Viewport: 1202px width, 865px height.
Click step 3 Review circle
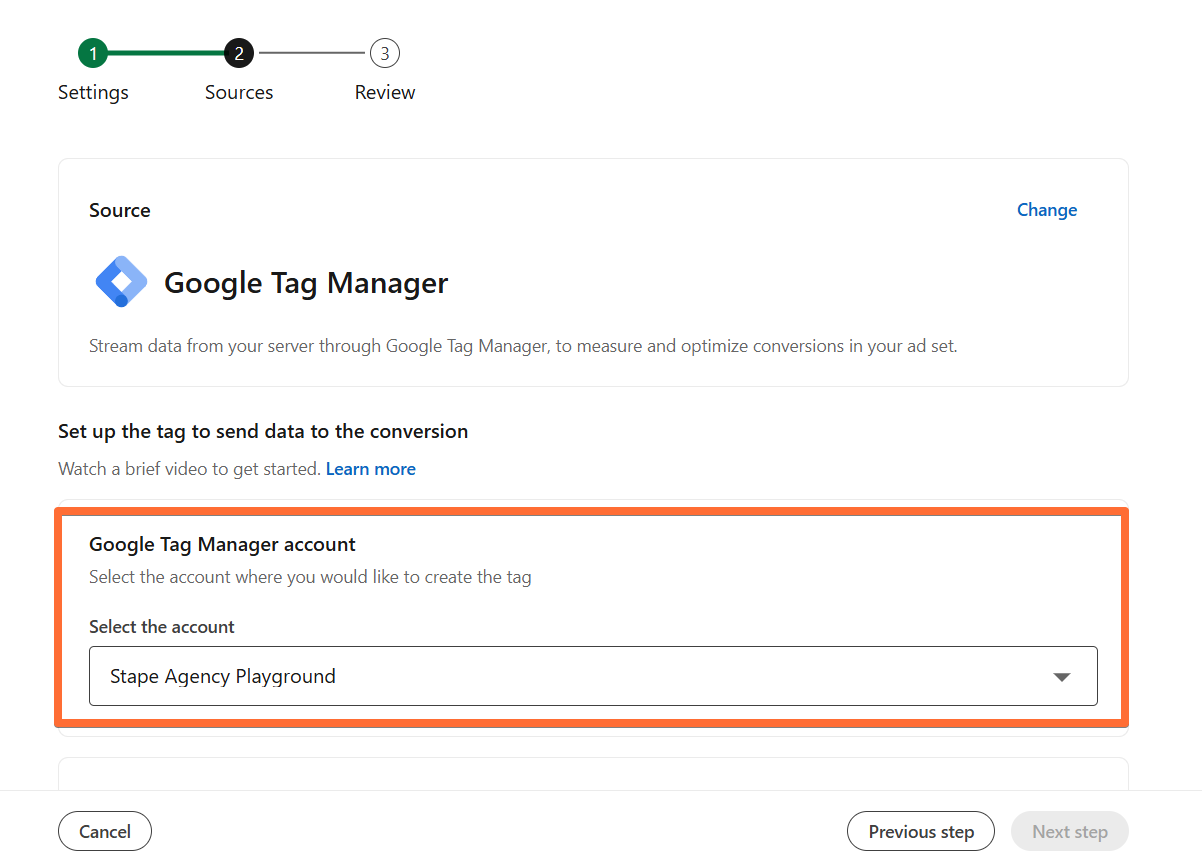pos(385,53)
